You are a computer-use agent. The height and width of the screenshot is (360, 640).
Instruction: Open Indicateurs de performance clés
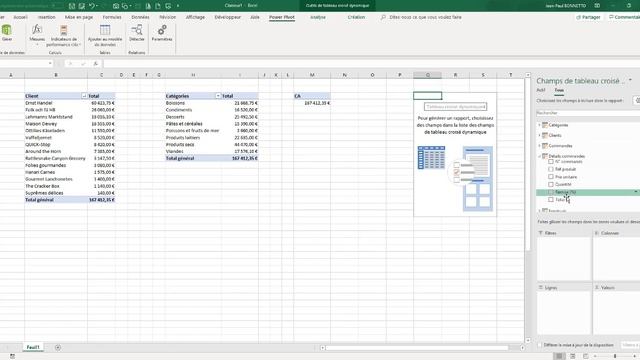click(x=64, y=35)
